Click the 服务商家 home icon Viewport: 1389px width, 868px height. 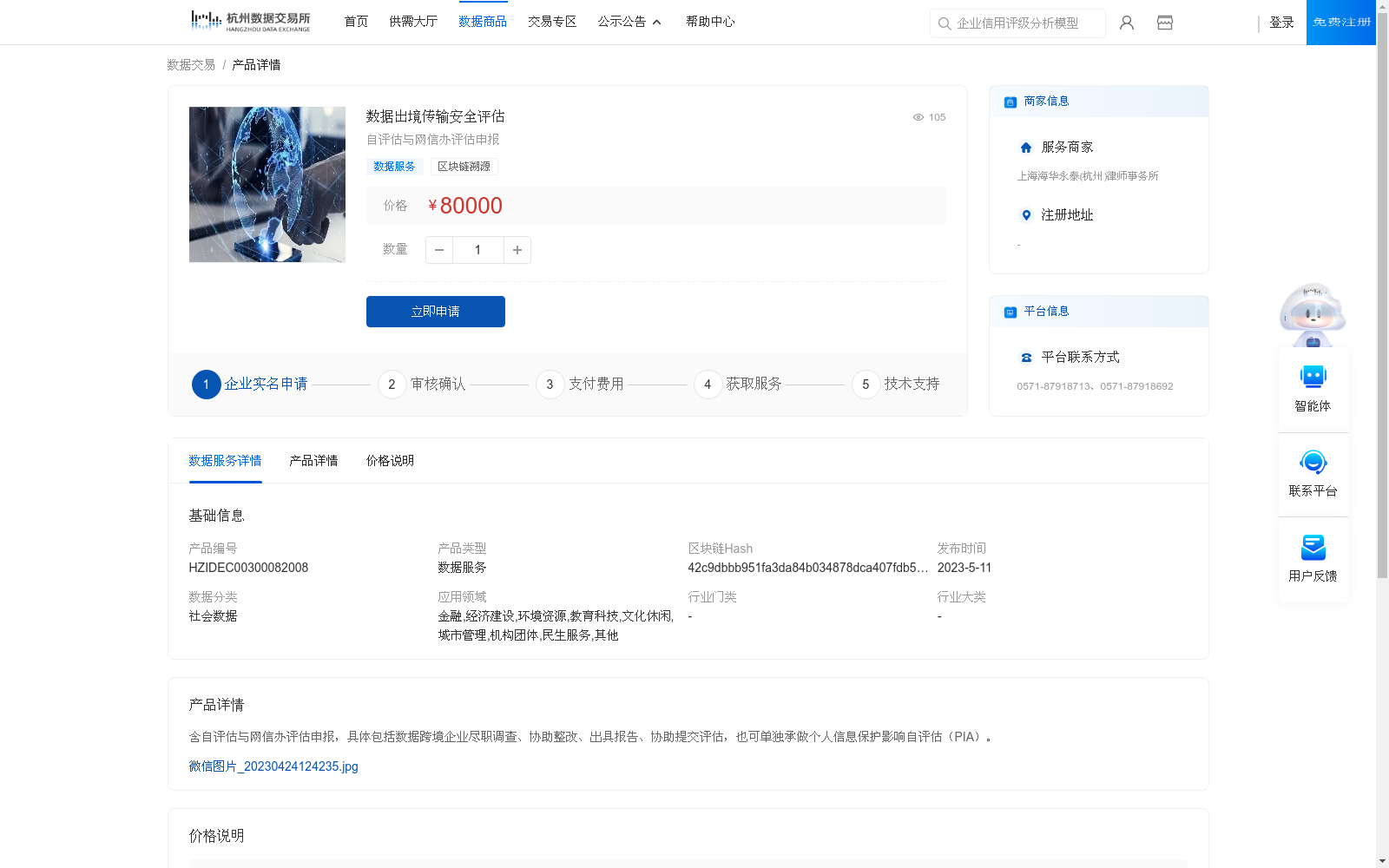(x=1026, y=148)
